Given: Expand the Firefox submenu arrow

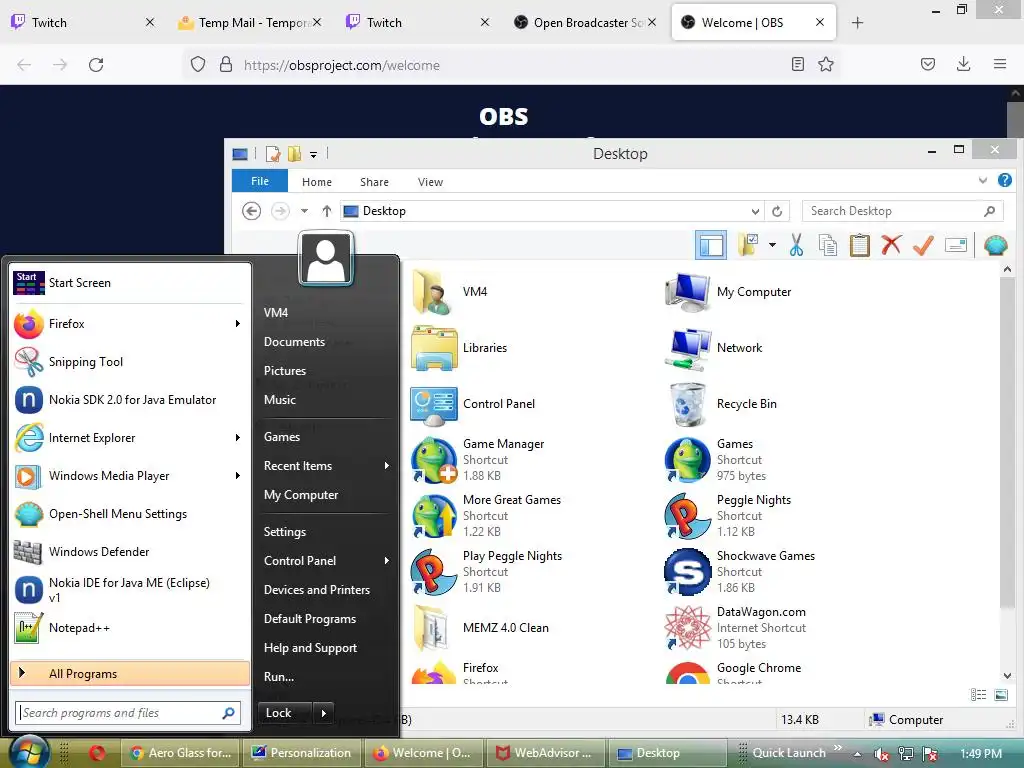Looking at the screenshot, I should click(x=238, y=324).
